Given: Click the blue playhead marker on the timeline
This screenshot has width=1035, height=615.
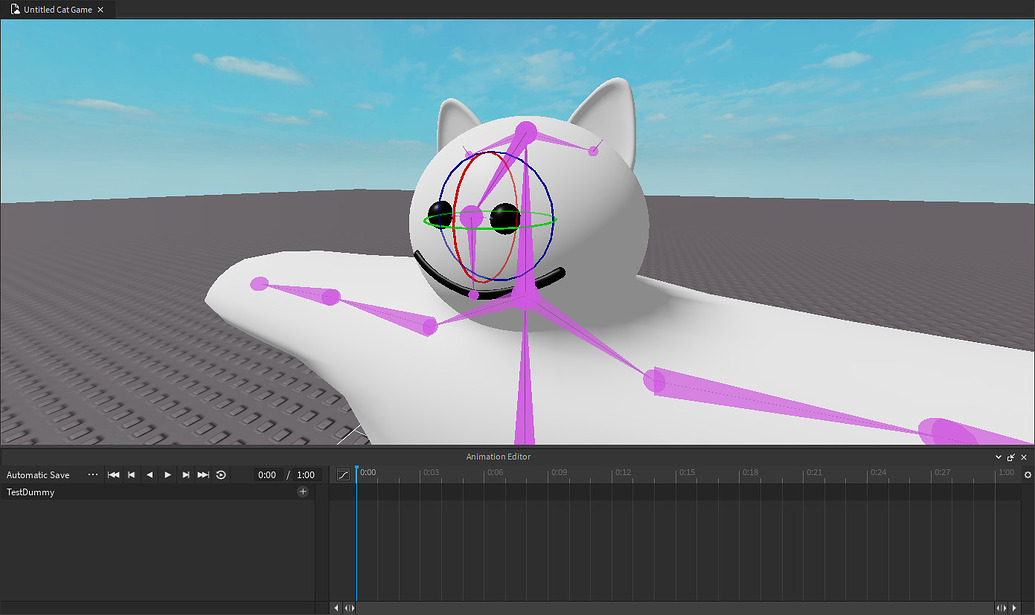Looking at the screenshot, I should pyautogui.click(x=356, y=472).
